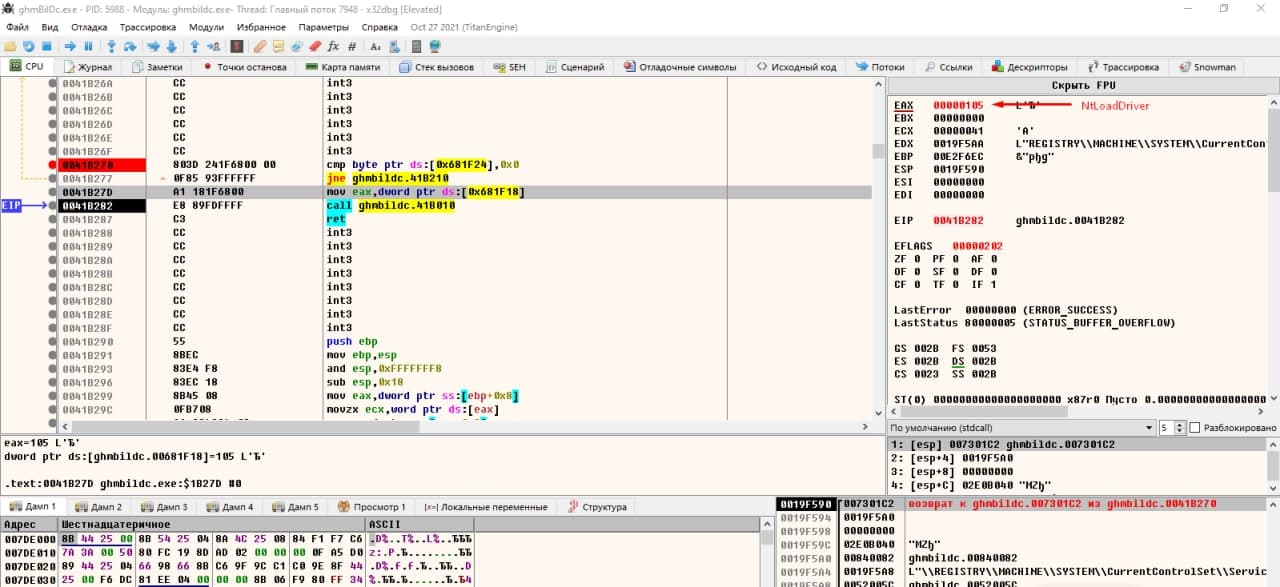Toggle breakpoint bullet at address 0041B270
The height and width of the screenshot is (587, 1280).
(53, 164)
